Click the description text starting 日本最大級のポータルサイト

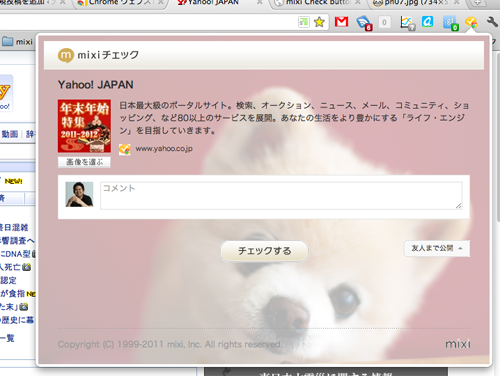[294, 118]
